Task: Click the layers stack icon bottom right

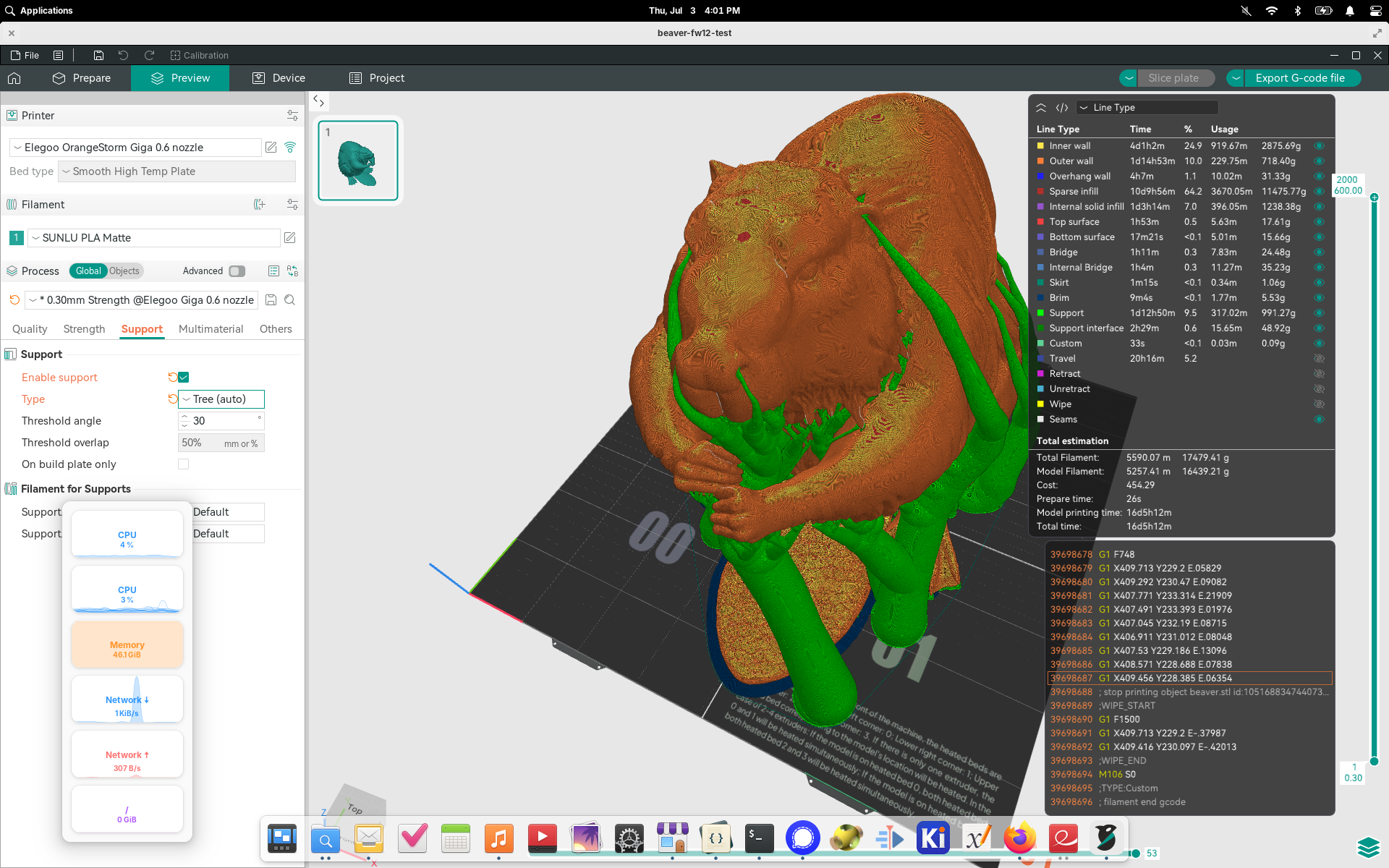Action: pyautogui.click(x=1368, y=846)
